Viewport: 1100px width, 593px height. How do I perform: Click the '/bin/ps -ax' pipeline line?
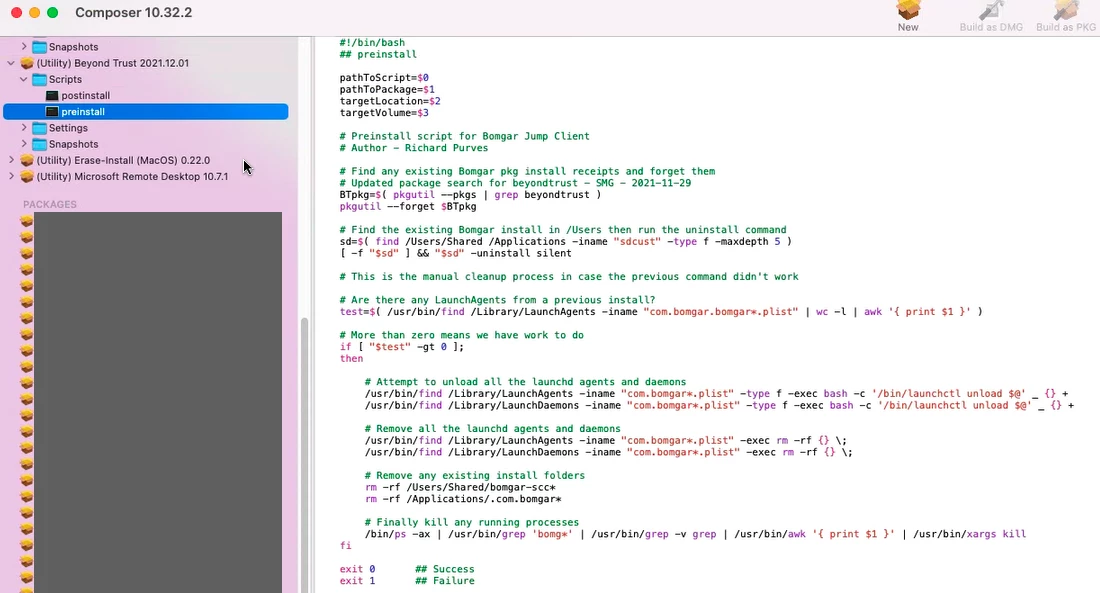point(695,534)
